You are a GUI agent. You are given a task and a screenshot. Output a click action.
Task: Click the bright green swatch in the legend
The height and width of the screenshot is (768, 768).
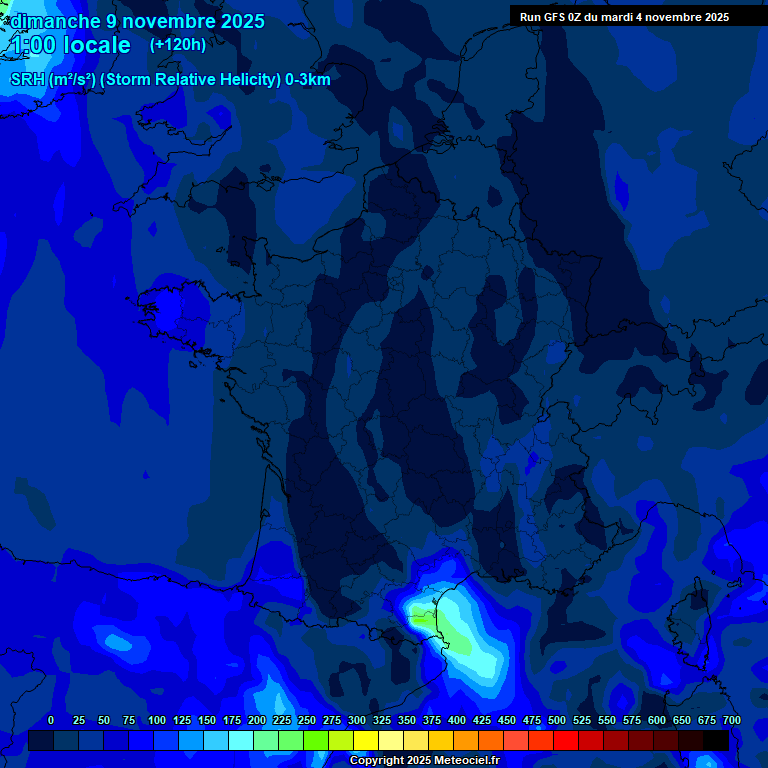click(316, 740)
